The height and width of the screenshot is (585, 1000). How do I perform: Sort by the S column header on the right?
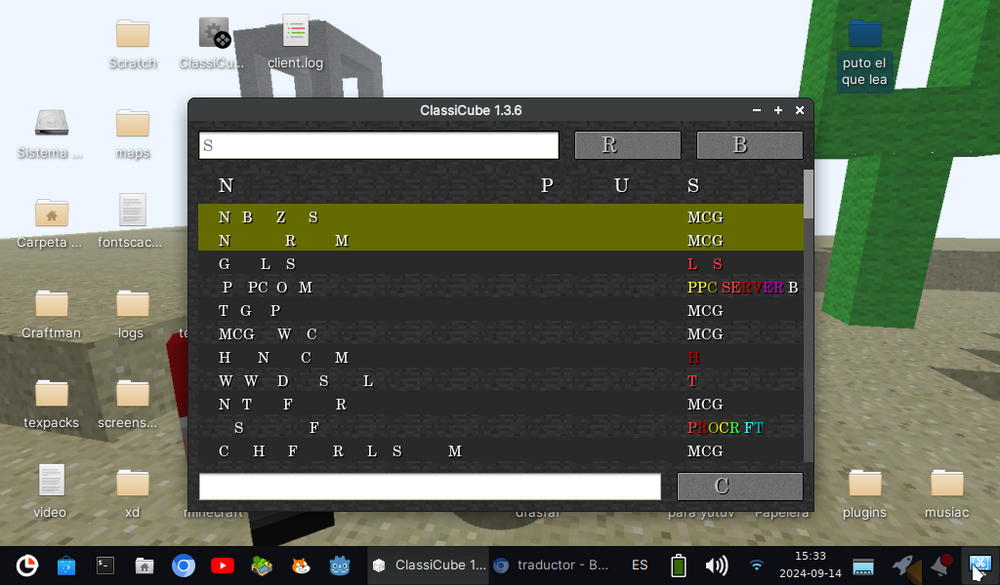coord(693,186)
